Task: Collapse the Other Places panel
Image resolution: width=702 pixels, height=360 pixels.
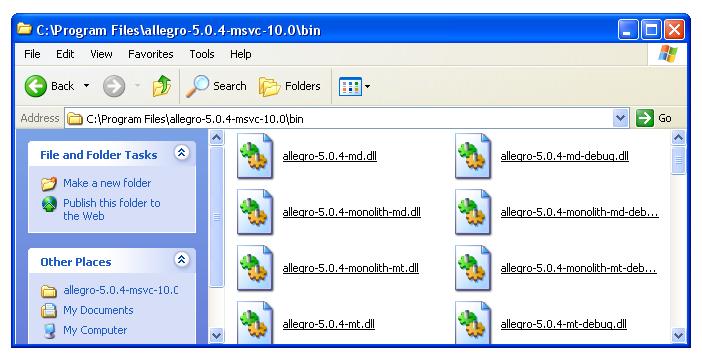Action: [x=181, y=260]
